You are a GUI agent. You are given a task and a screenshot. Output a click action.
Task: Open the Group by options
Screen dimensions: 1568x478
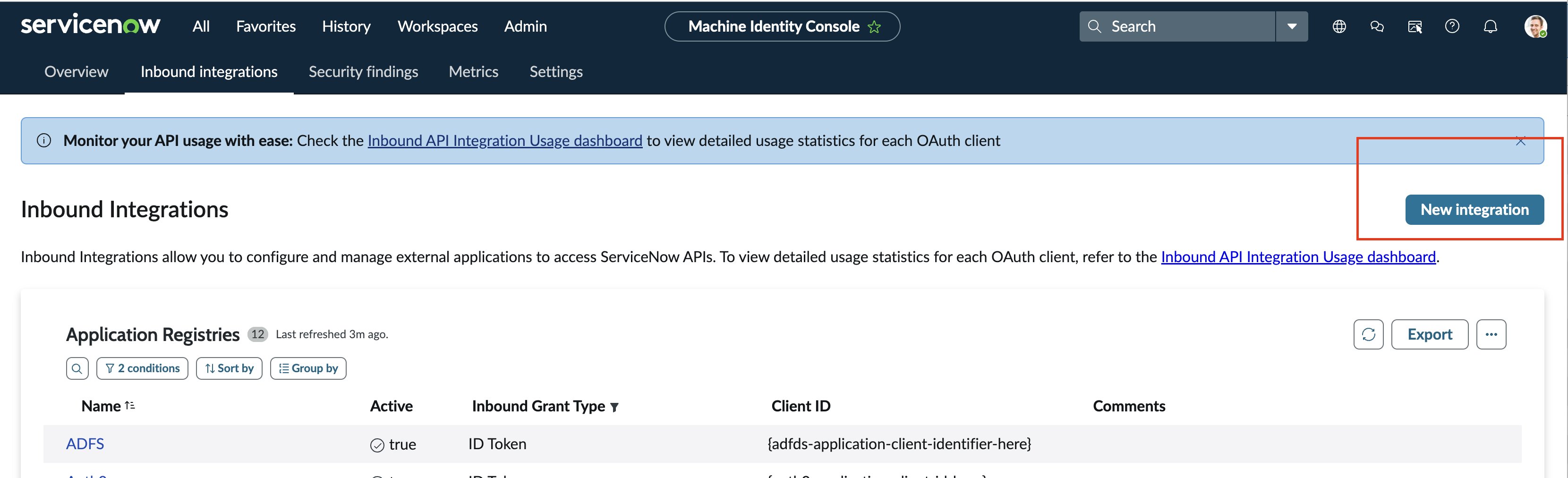[x=308, y=368]
